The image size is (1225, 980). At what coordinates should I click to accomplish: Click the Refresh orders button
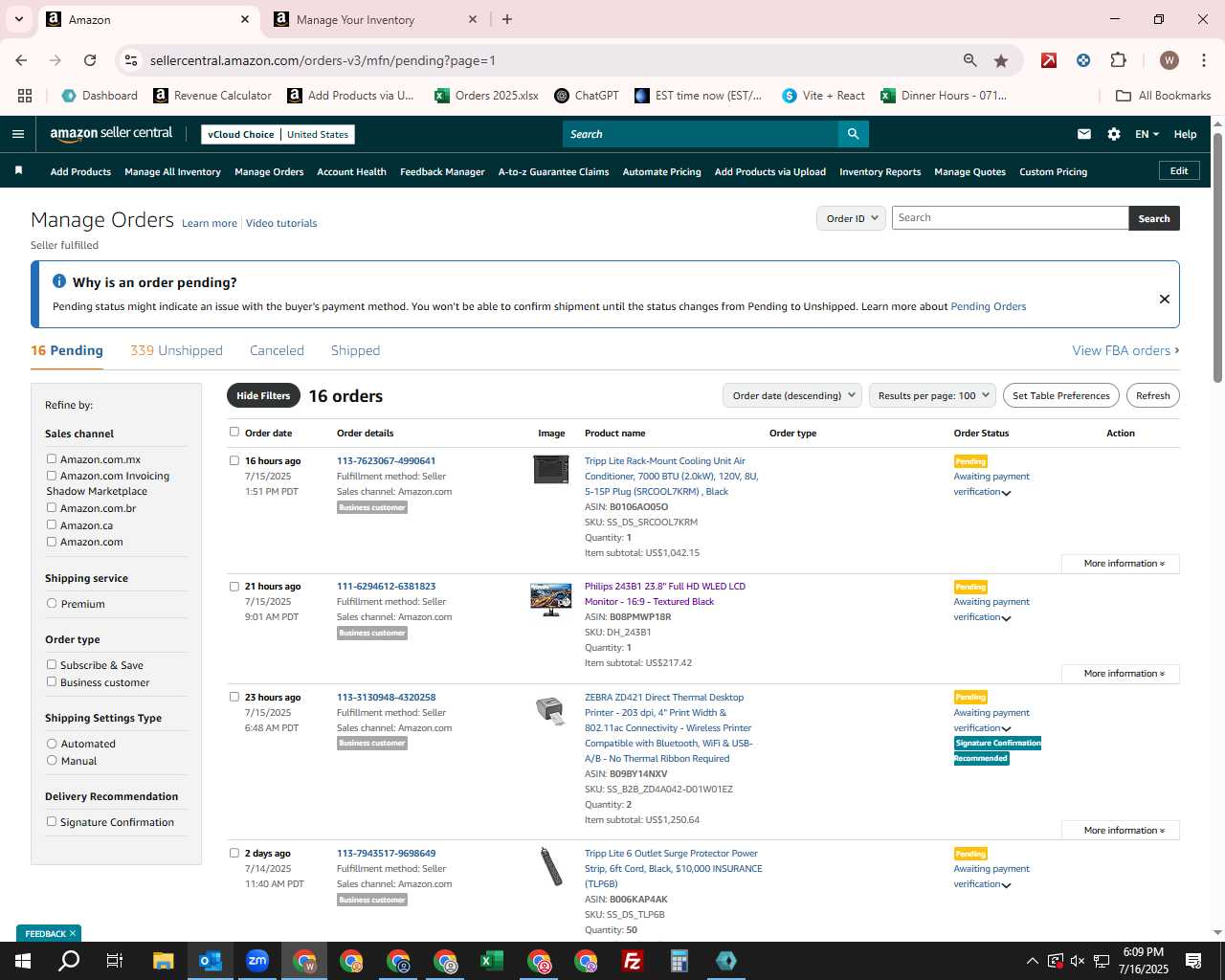[1153, 395]
